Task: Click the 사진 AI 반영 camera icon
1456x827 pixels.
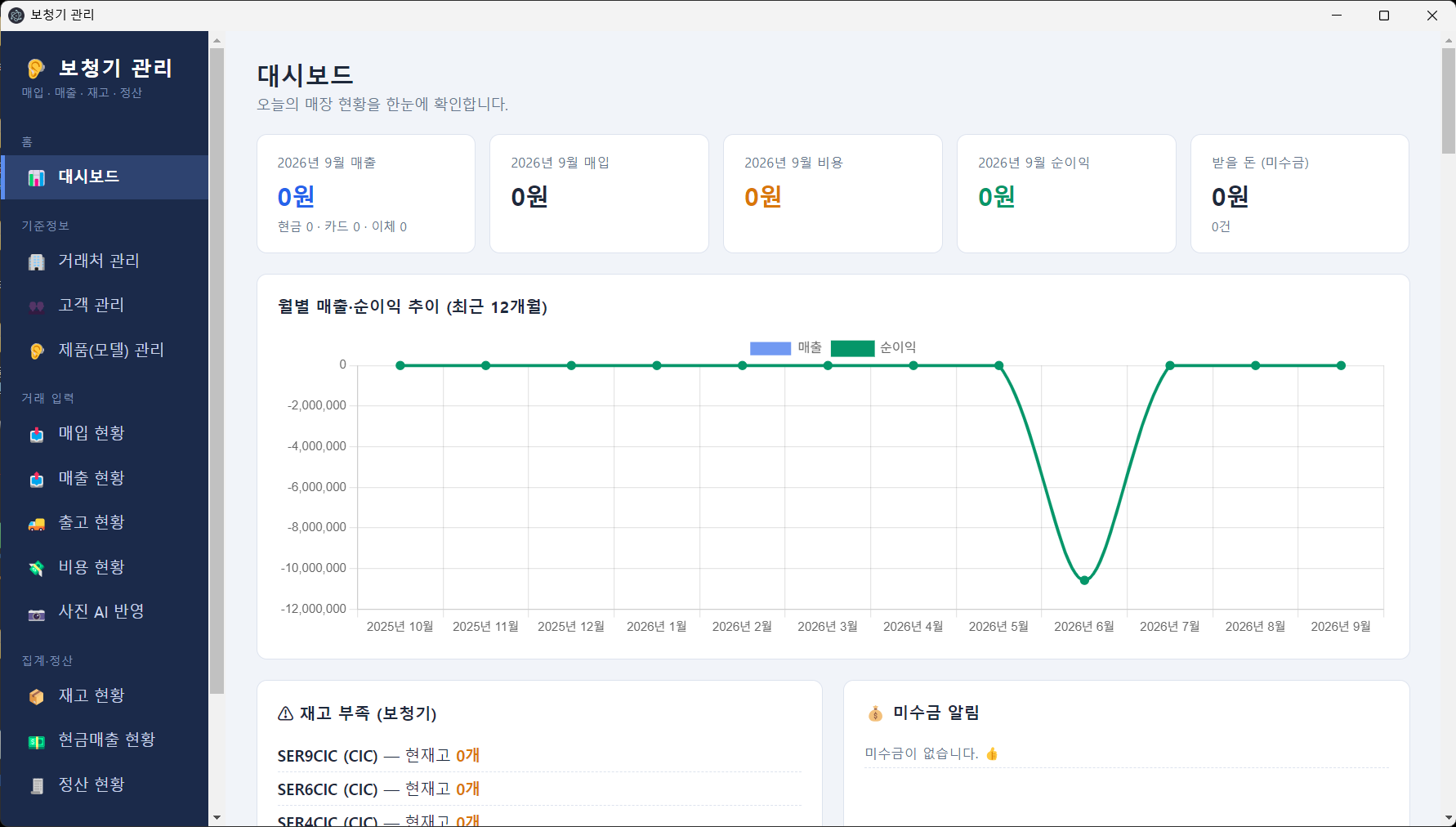Action: pos(37,613)
